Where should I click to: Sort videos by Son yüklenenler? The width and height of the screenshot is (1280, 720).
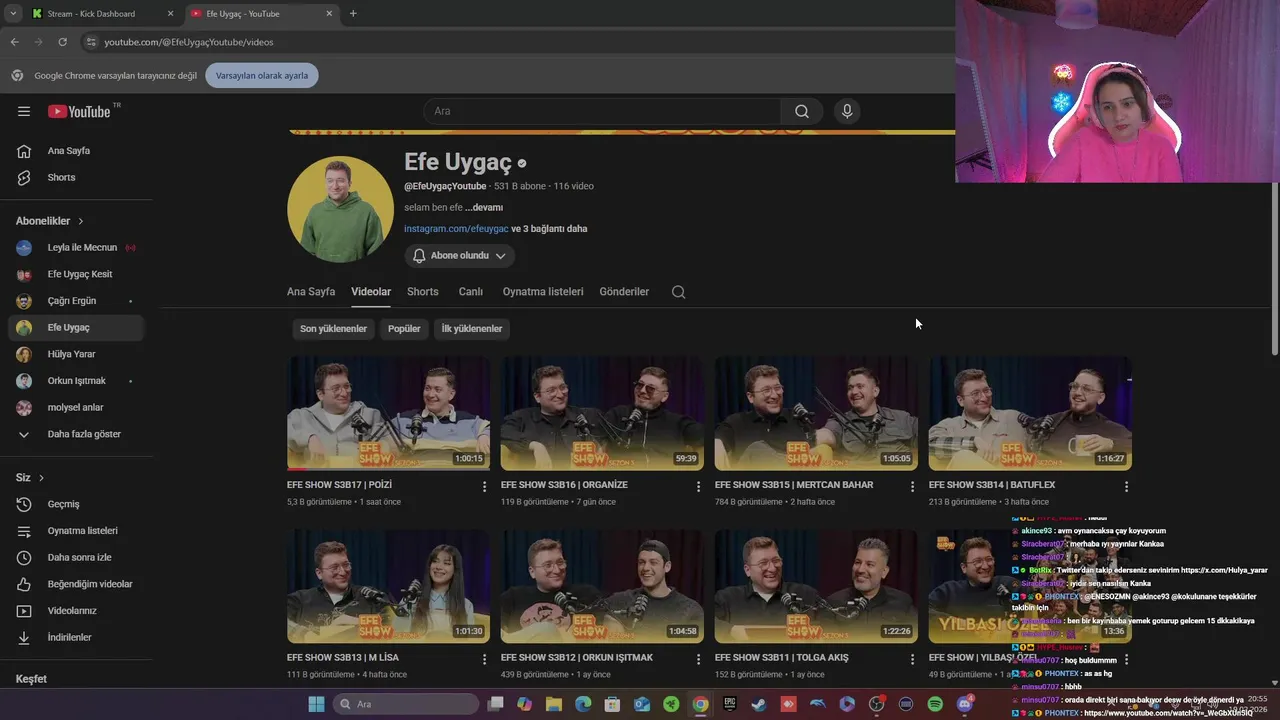pos(333,328)
